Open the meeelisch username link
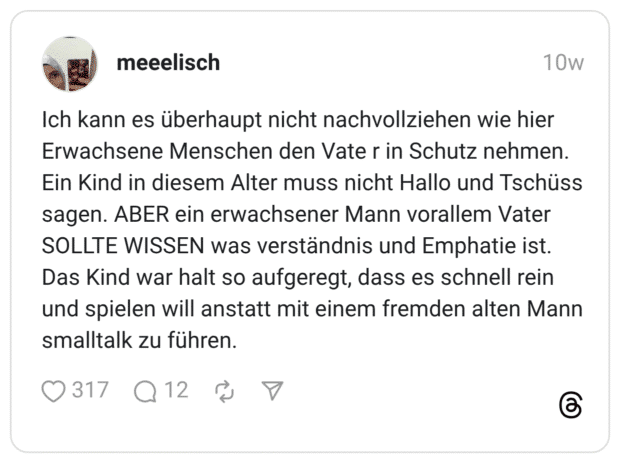Screen dimensions: 620x463 click(x=168, y=62)
